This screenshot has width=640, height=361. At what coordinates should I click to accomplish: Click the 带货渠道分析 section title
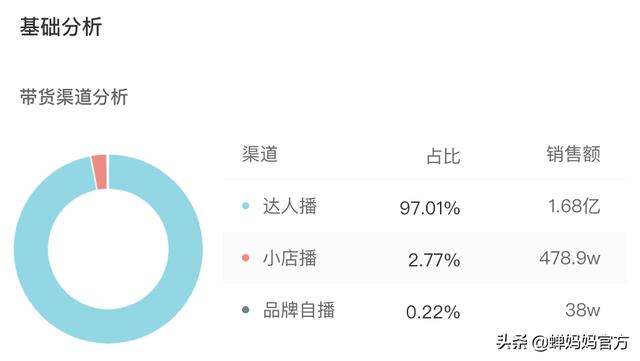pos(74,97)
